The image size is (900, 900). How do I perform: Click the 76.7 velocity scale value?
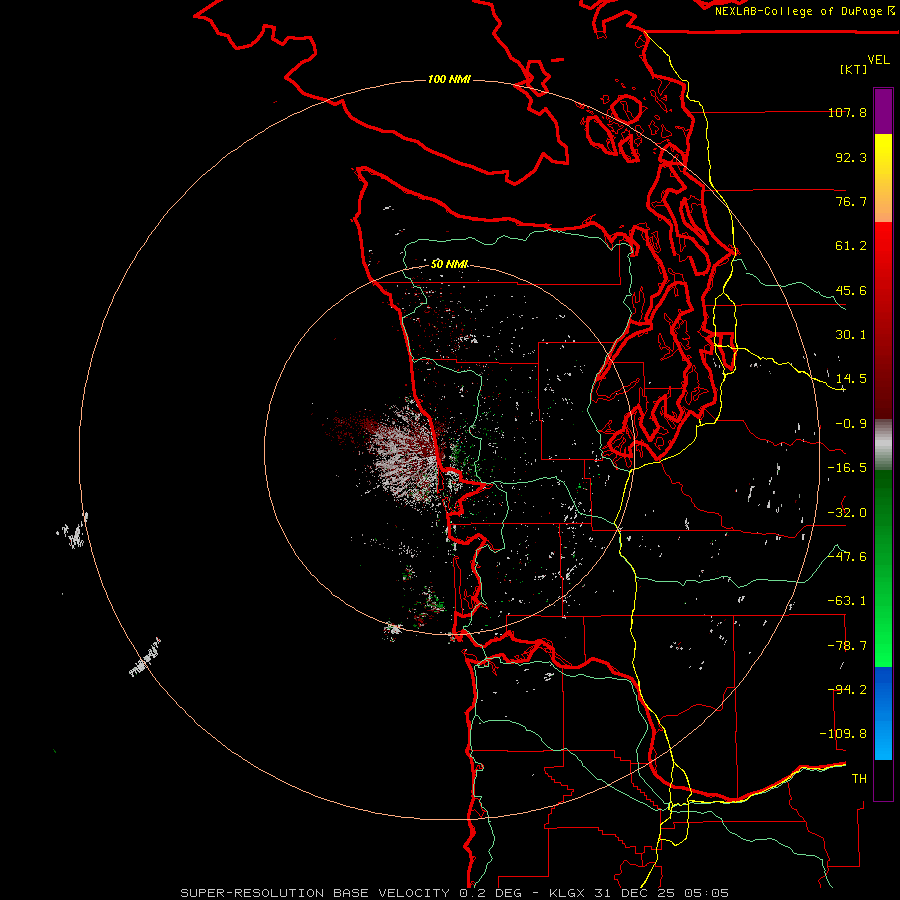tap(851, 201)
